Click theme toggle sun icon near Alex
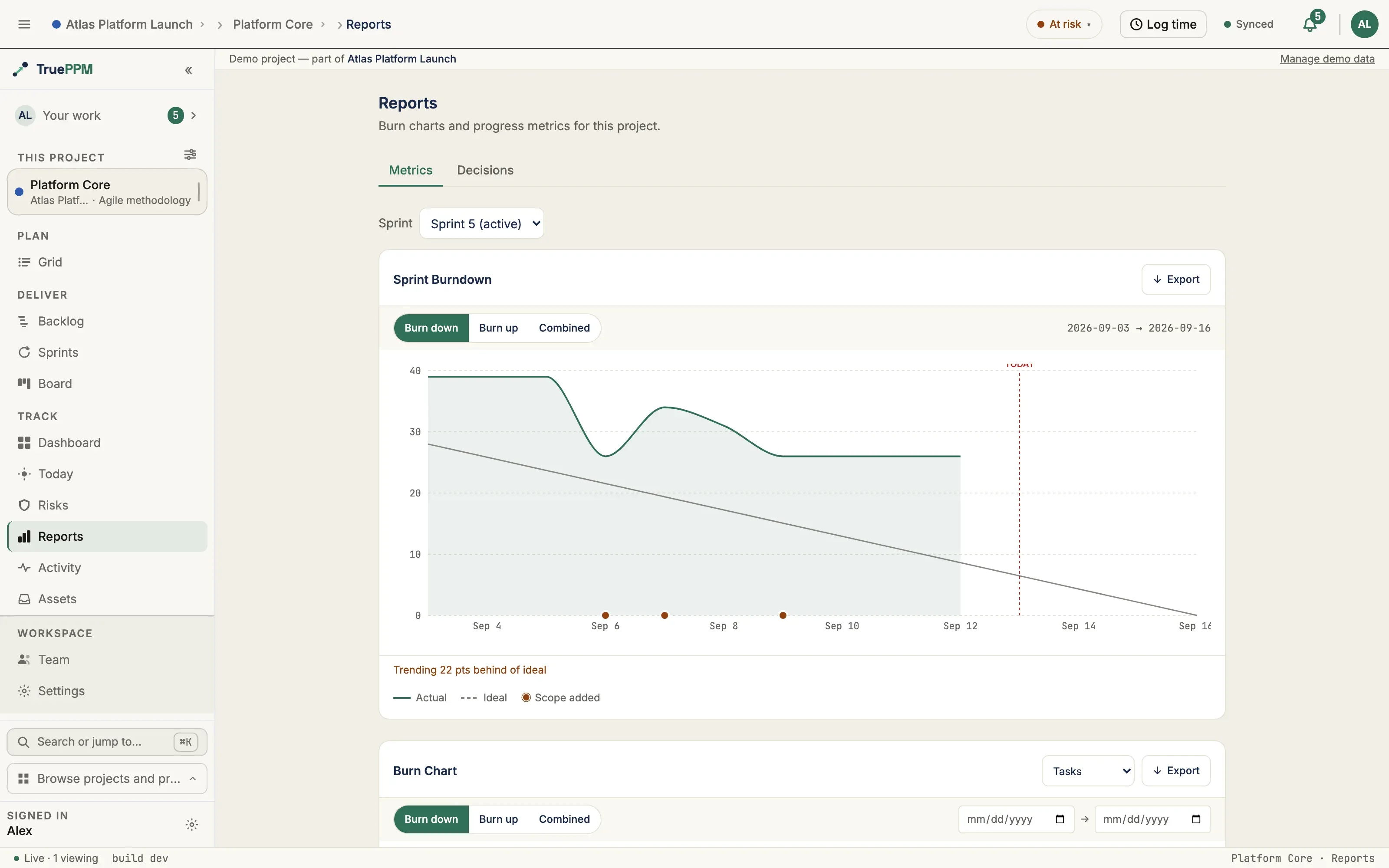1389x868 pixels. [x=192, y=824]
